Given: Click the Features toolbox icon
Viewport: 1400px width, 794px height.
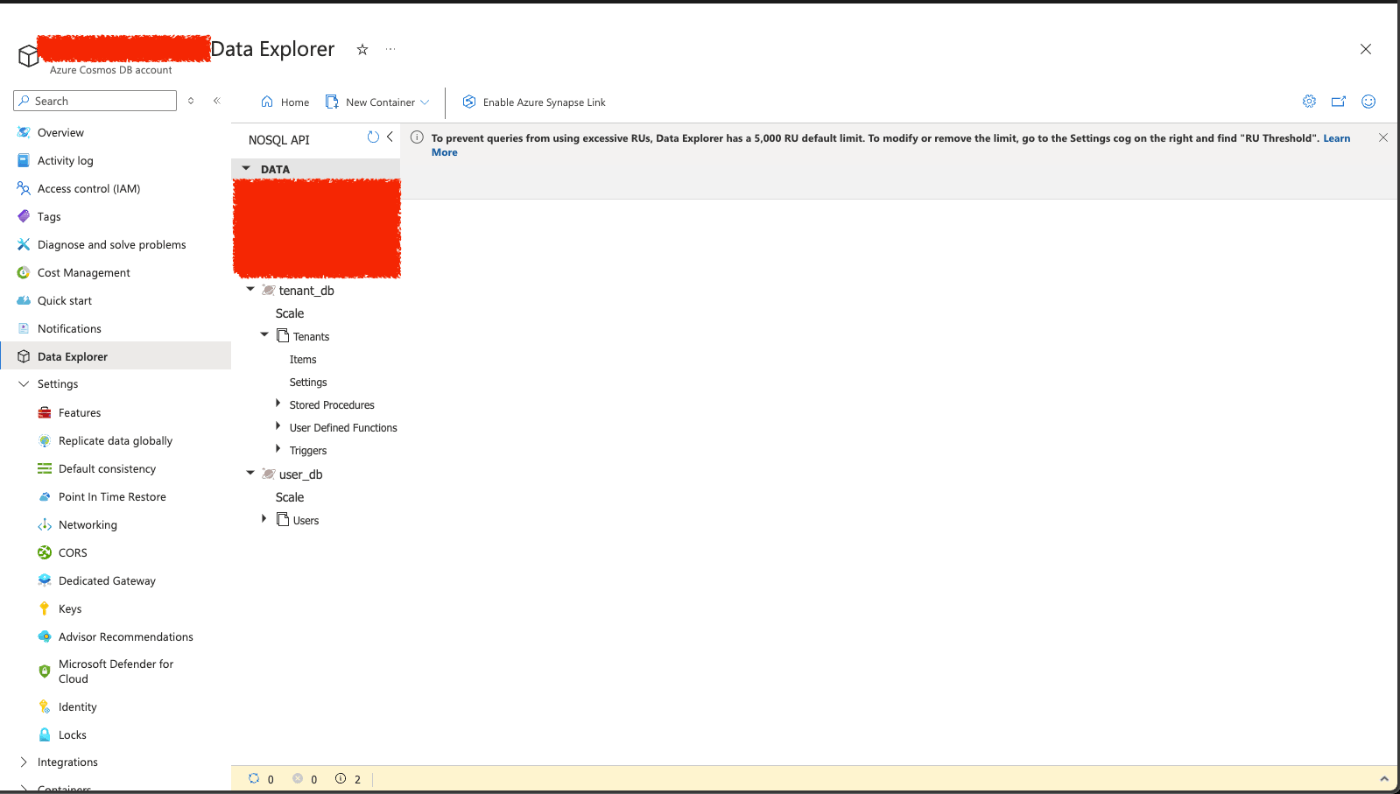Looking at the screenshot, I should click(x=44, y=412).
